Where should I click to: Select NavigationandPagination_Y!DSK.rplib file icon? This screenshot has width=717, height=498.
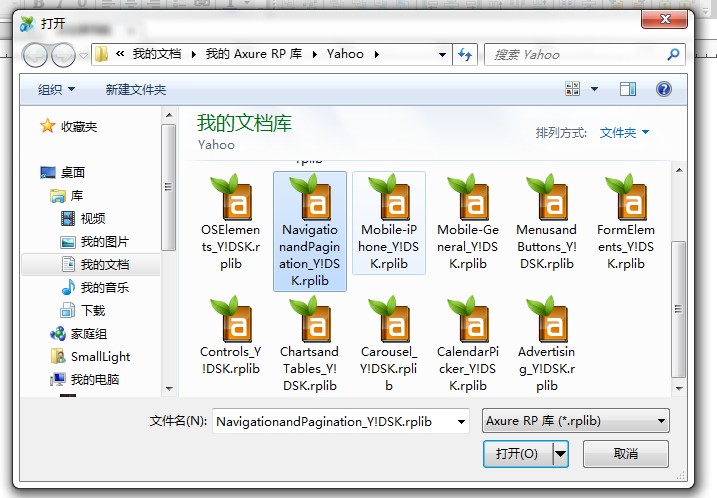(x=310, y=198)
